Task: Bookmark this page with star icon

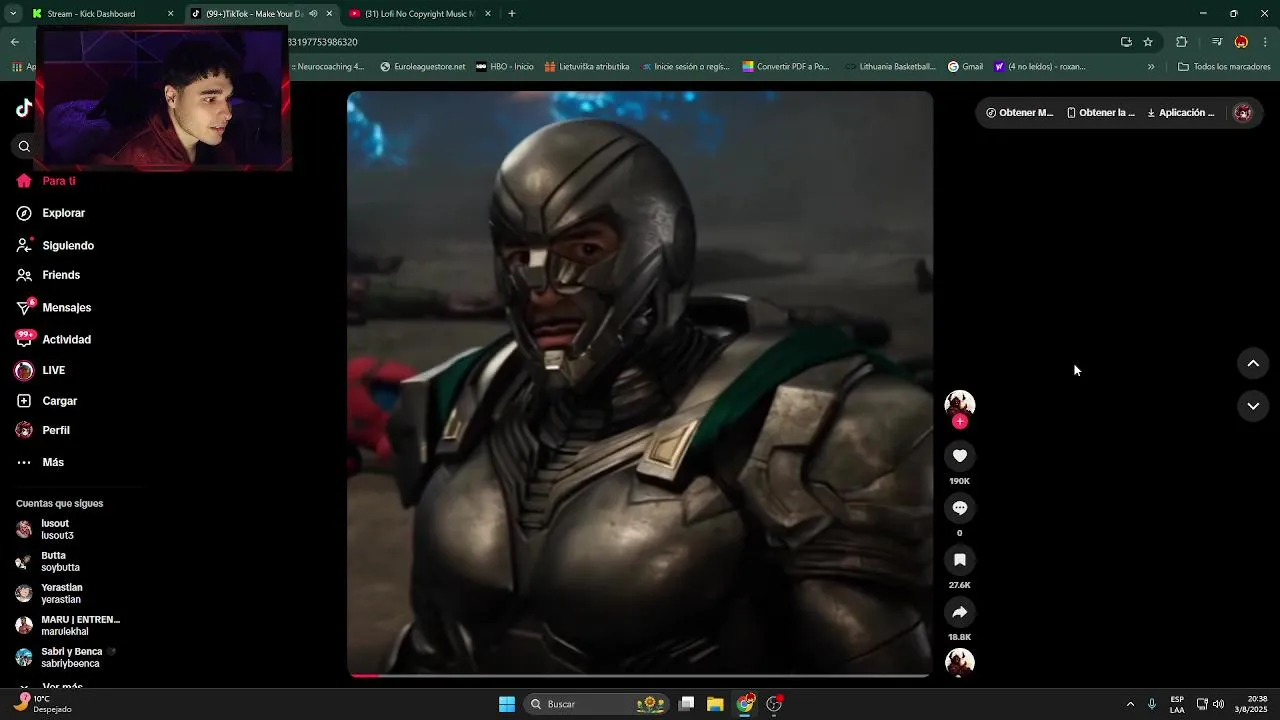Action: click(1148, 42)
